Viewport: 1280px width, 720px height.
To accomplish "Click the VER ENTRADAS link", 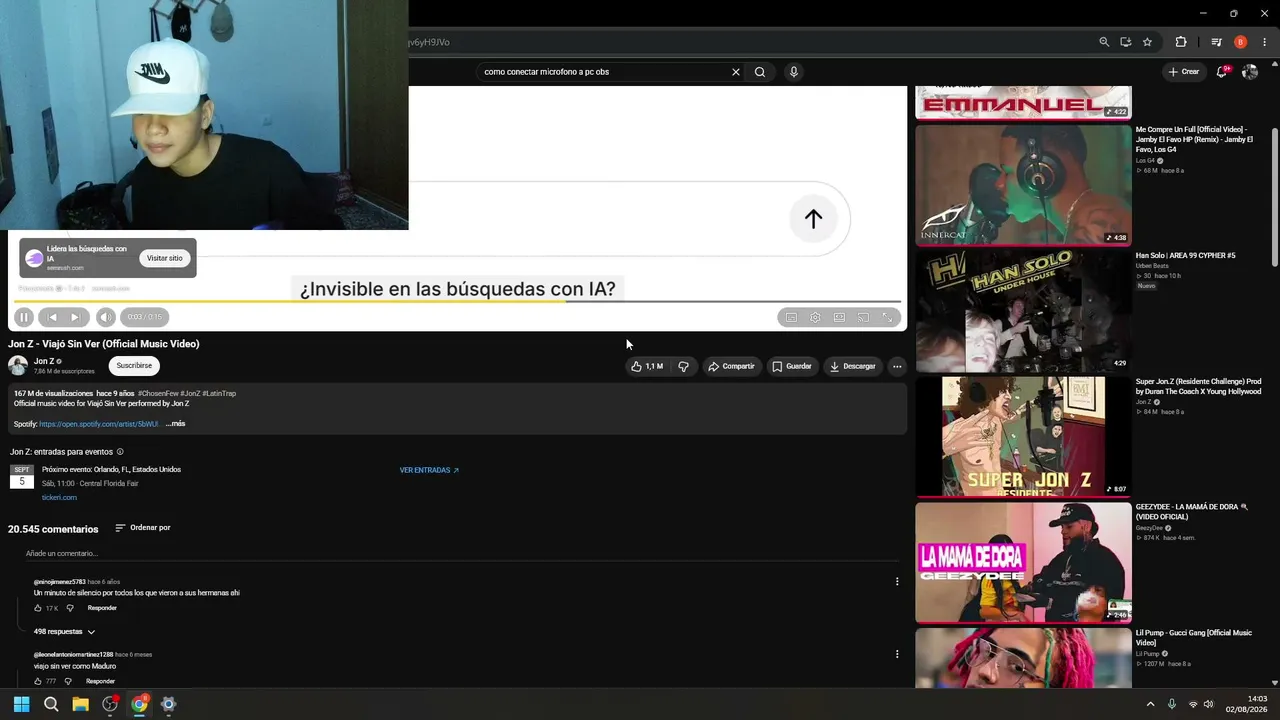I will pyautogui.click(x=429, y=470).
